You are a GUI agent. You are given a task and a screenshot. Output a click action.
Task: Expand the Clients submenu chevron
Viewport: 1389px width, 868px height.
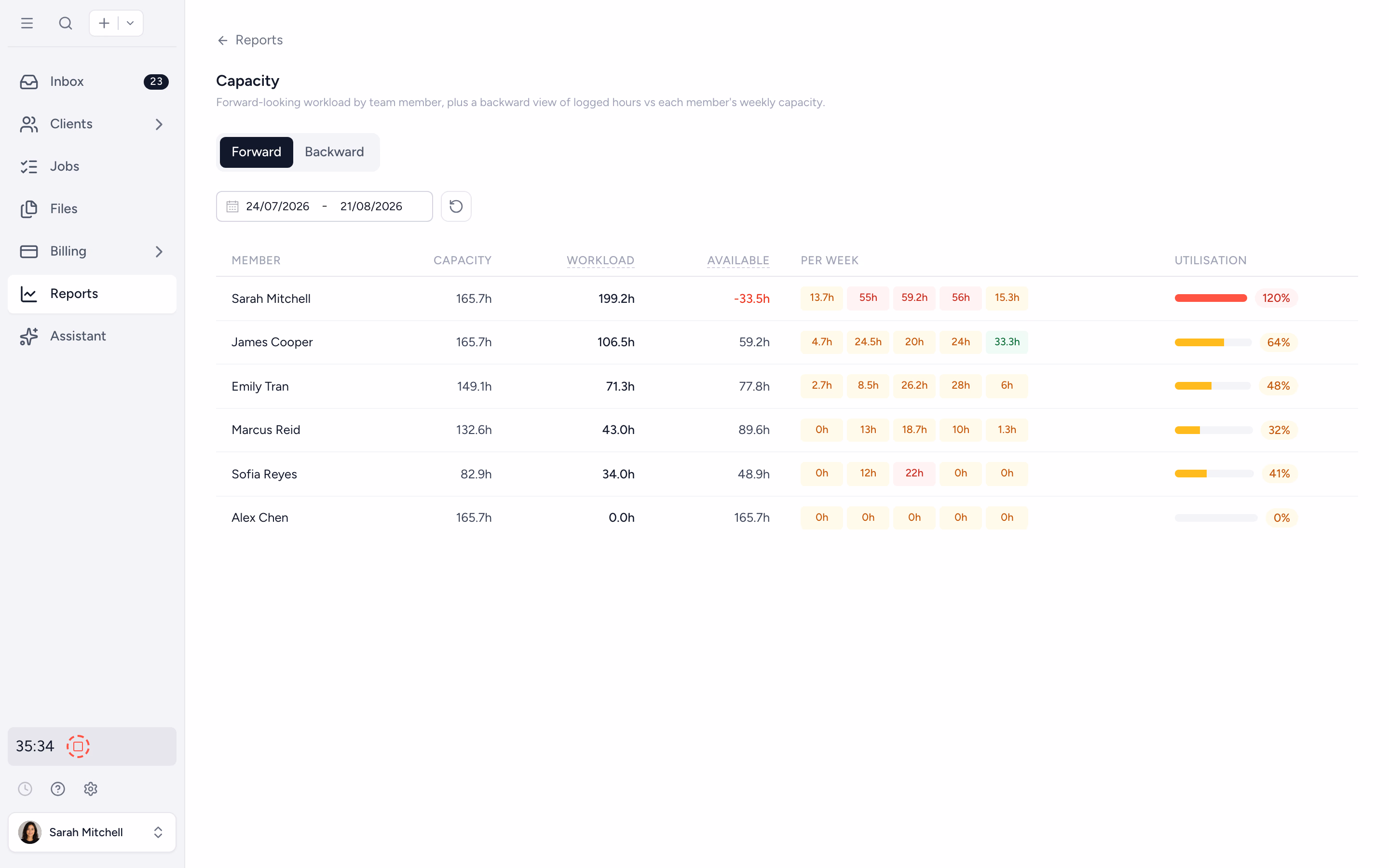(159, 124)
